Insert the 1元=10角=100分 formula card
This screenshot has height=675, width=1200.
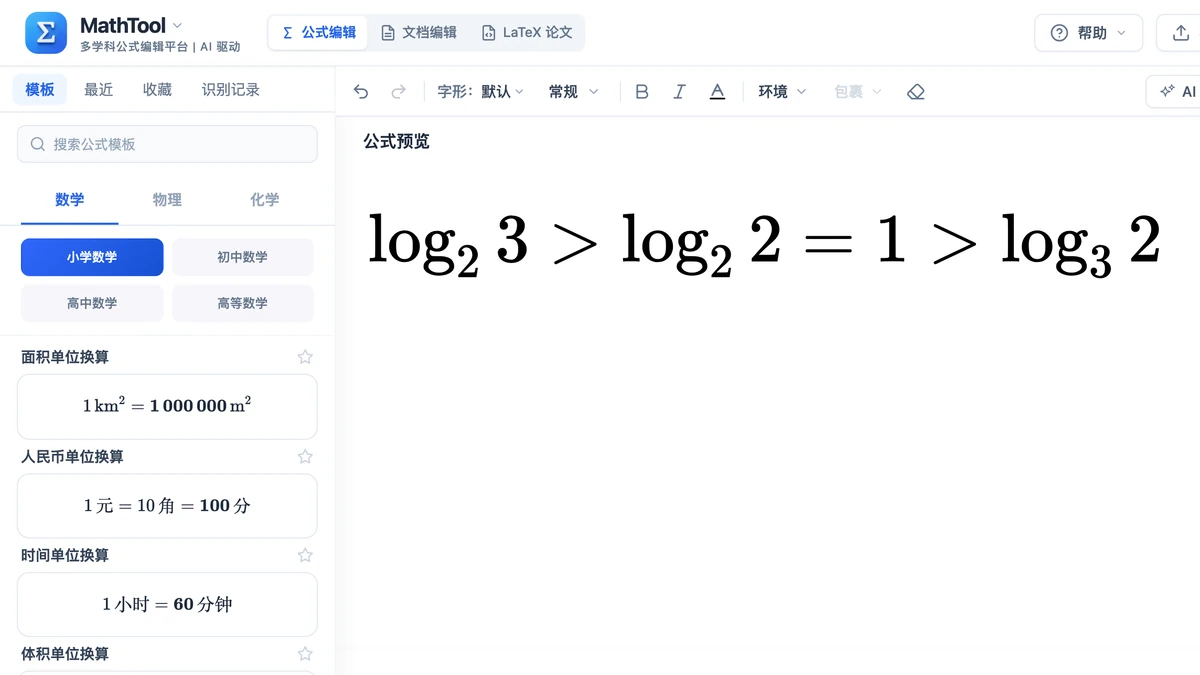coord(167,505)
